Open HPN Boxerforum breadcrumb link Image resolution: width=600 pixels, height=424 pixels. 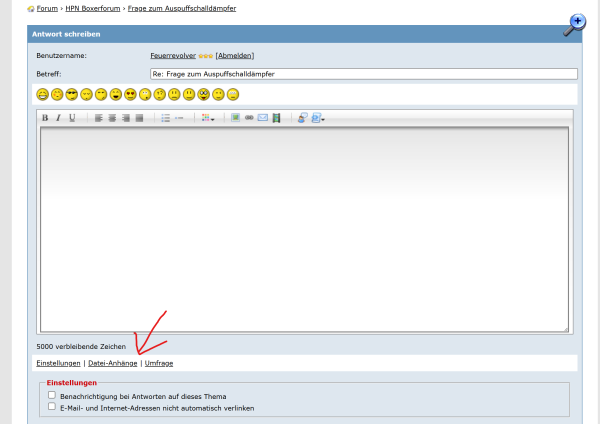click(93, 8)
